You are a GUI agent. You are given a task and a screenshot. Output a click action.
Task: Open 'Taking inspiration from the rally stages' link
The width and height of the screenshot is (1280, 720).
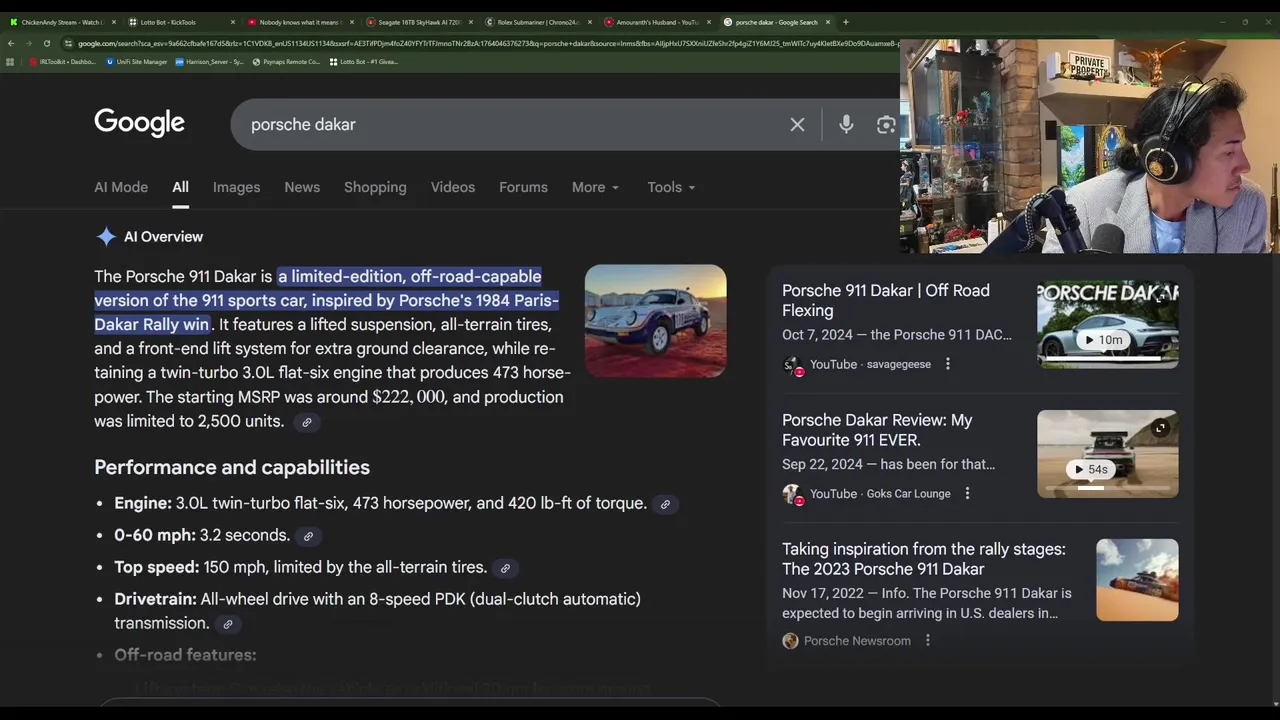tap(924, 559)
